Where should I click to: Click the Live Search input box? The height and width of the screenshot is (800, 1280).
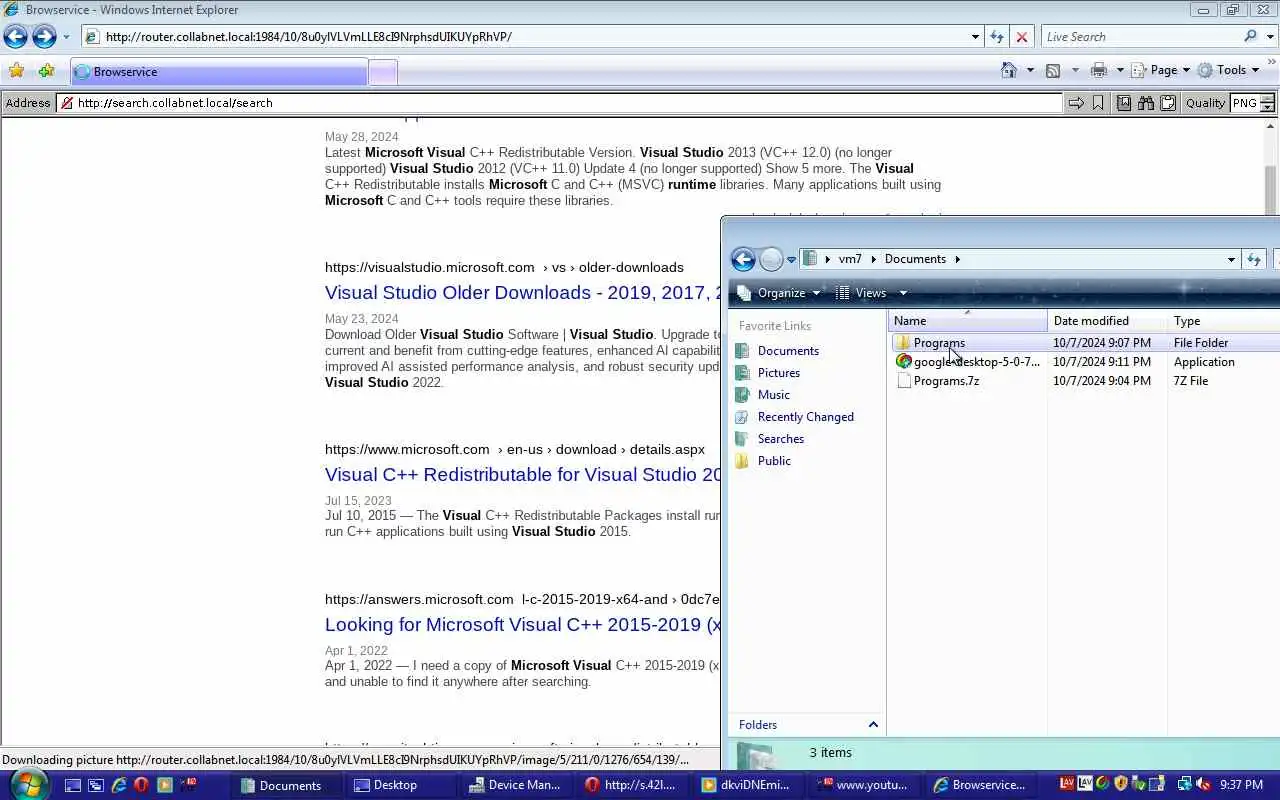point(1140,37)
